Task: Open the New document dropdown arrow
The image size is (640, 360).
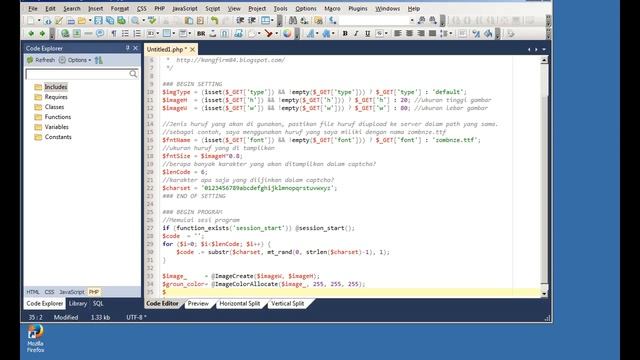Action: tap(39, 20)
